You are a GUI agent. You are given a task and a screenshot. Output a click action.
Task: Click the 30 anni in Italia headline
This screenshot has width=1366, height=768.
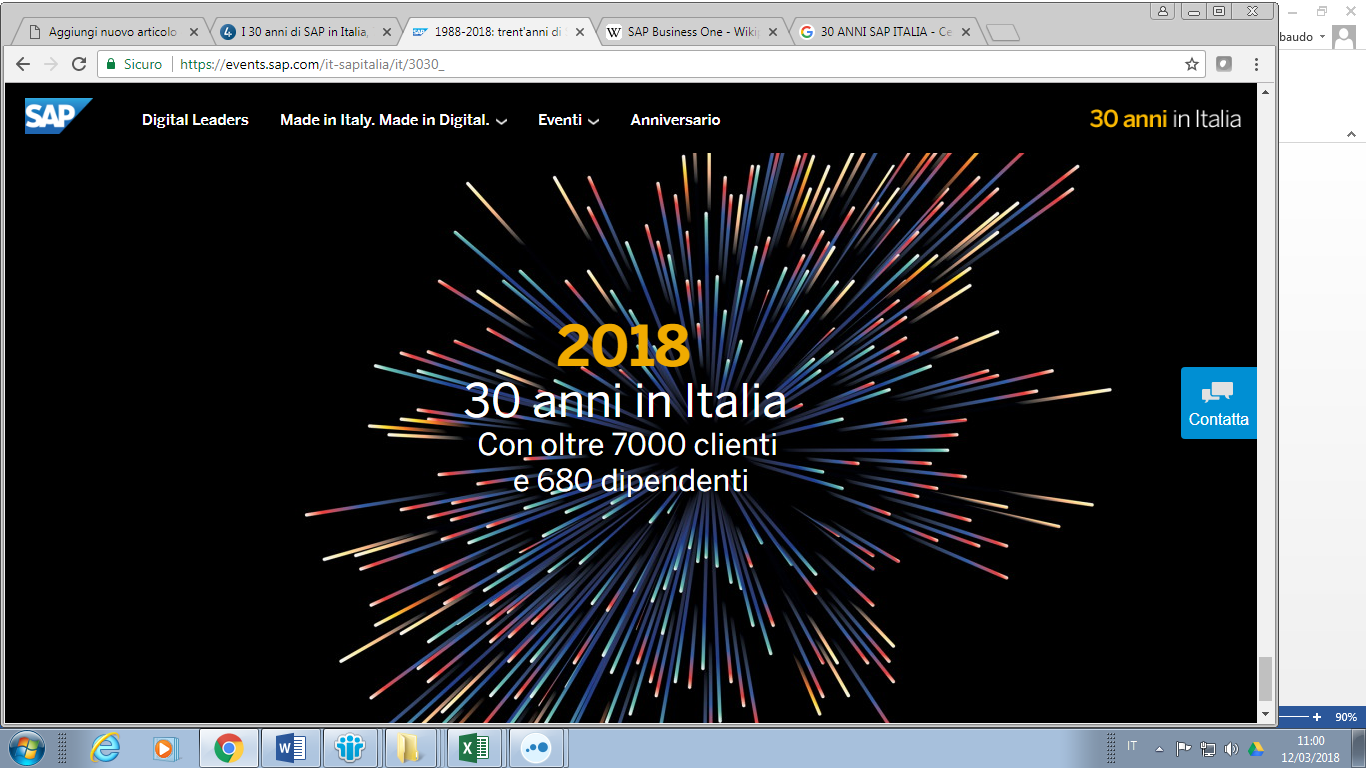coord(625,402)
